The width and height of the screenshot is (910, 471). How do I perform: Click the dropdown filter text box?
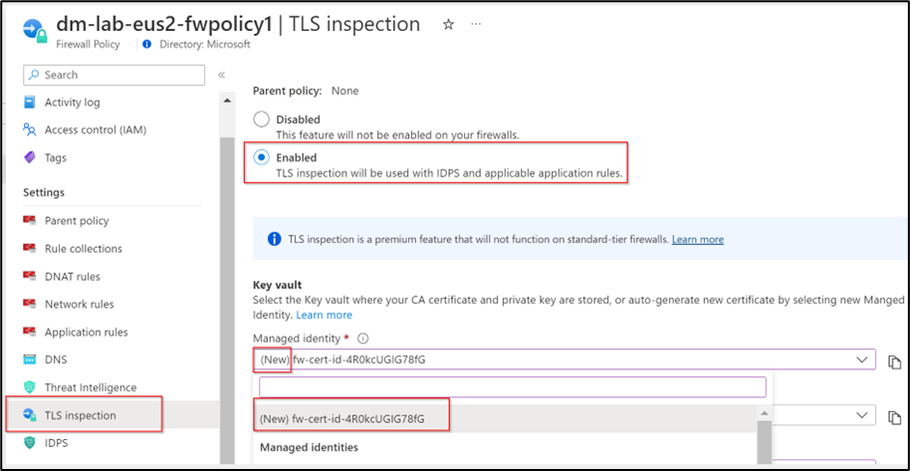[x=512, y=387]
